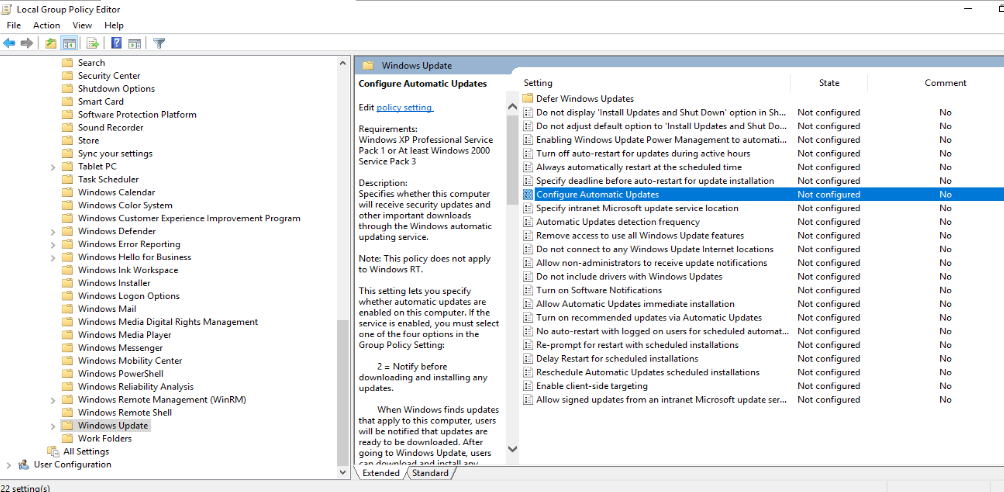Toggle Show/Hide Console Tree toolbar icon
1004x492 pixels.
pyautogui.click(x=69, y=43)
